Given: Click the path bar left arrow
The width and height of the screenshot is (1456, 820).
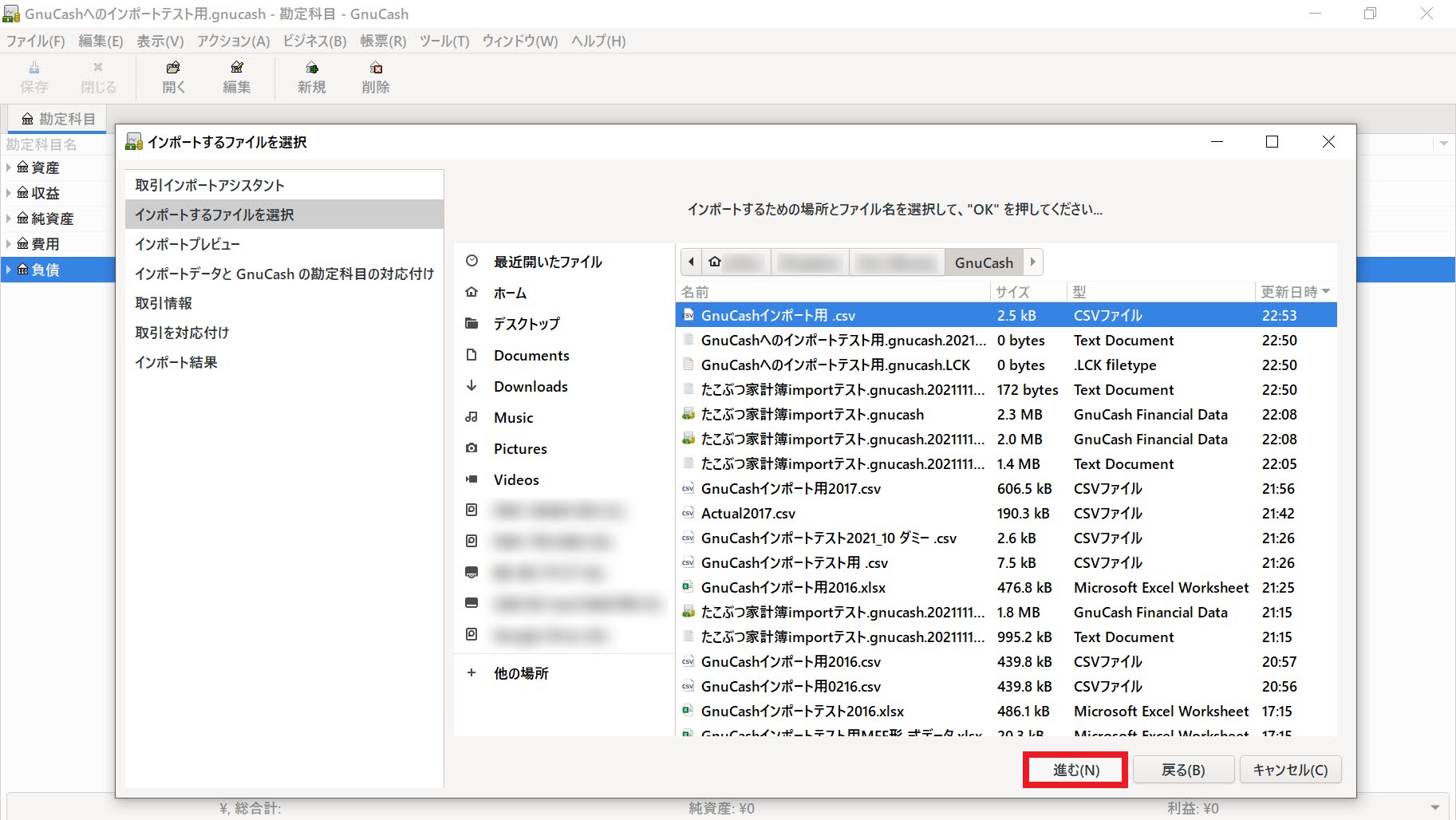Looking at the screenshot, I should [691, 262].
